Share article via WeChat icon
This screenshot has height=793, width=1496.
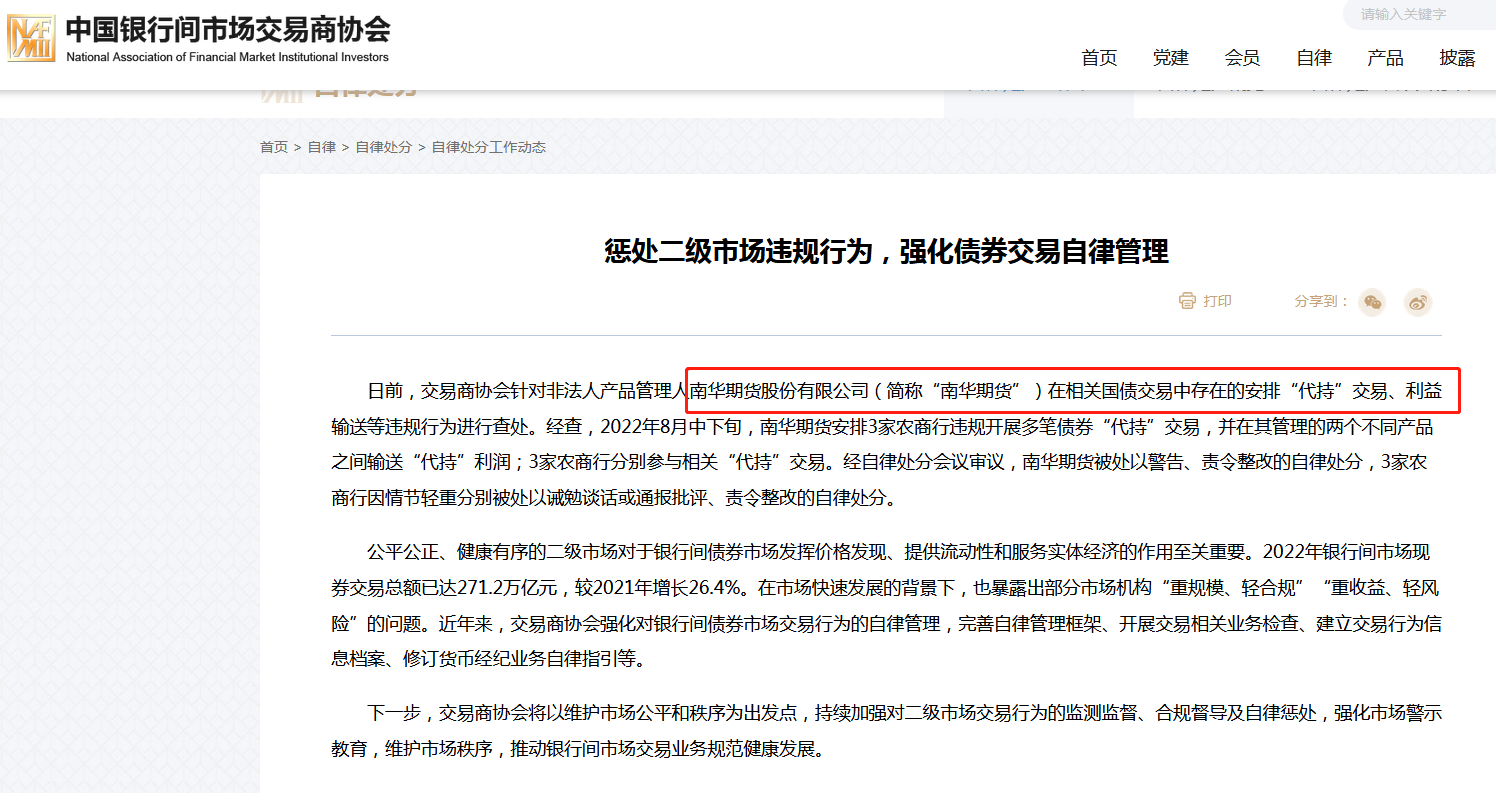point(1372,302)
